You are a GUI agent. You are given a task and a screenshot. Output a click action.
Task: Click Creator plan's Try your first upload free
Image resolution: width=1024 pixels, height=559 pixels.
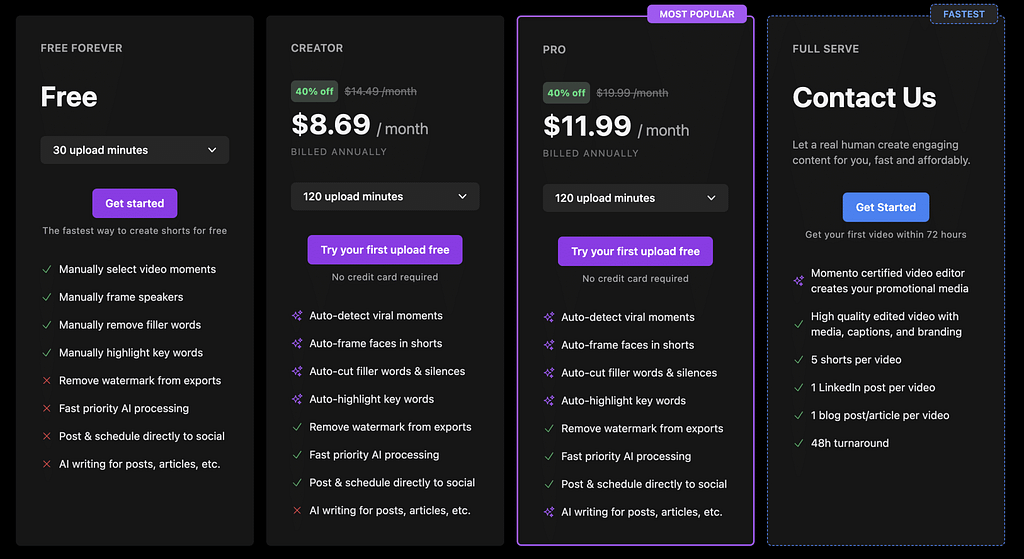(385, 250)
